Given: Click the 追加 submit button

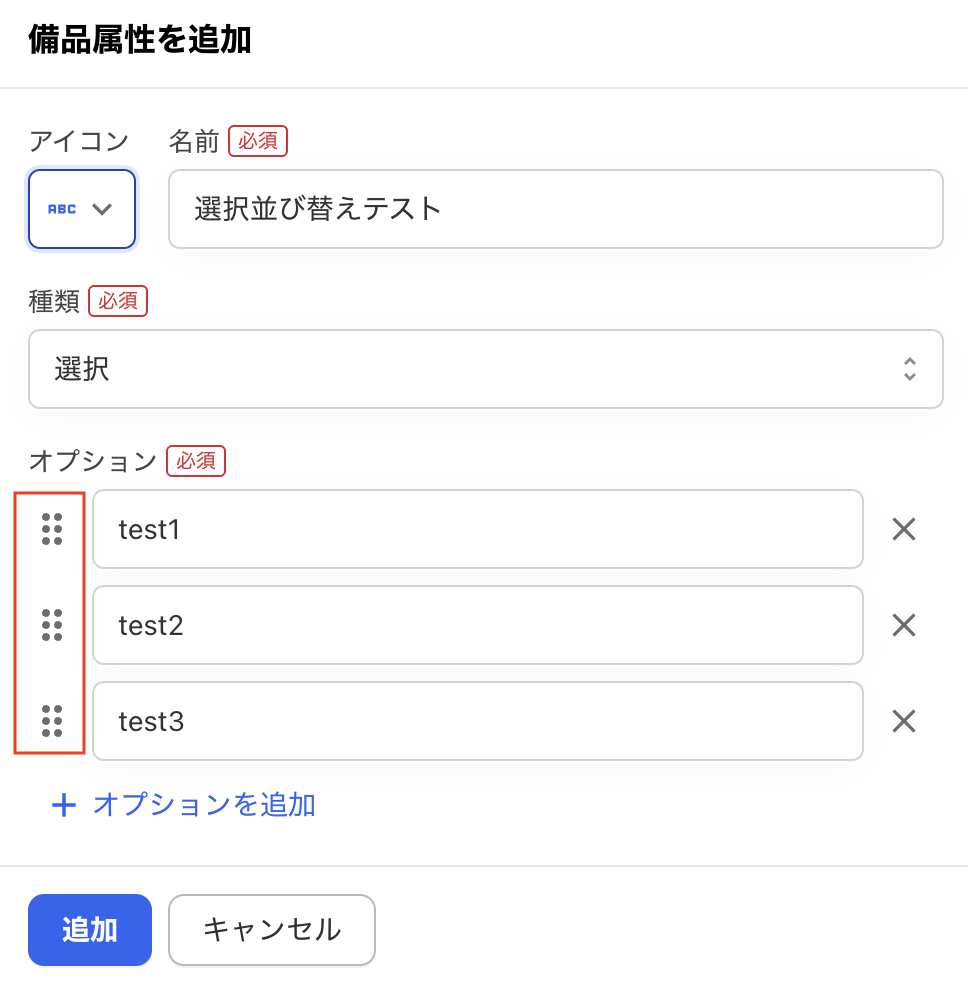Looking at the screenshot, I should click(x=89, y=929).
